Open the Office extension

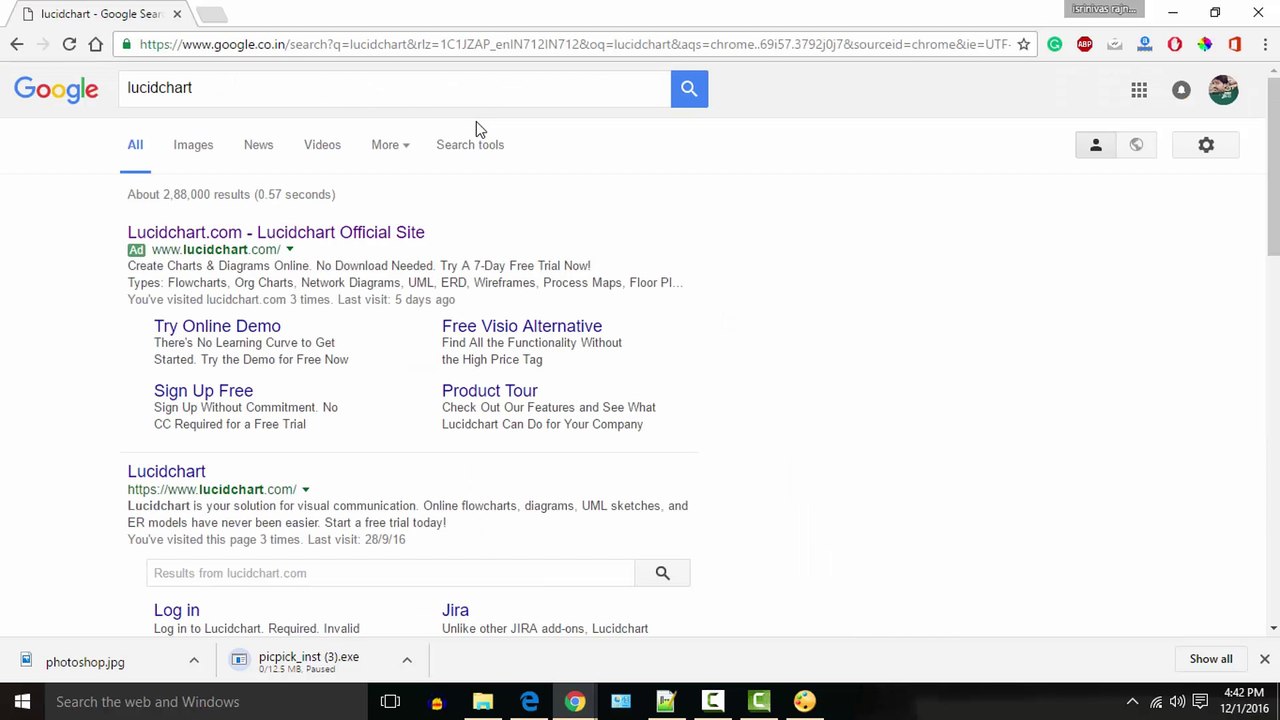(1235, 44)
